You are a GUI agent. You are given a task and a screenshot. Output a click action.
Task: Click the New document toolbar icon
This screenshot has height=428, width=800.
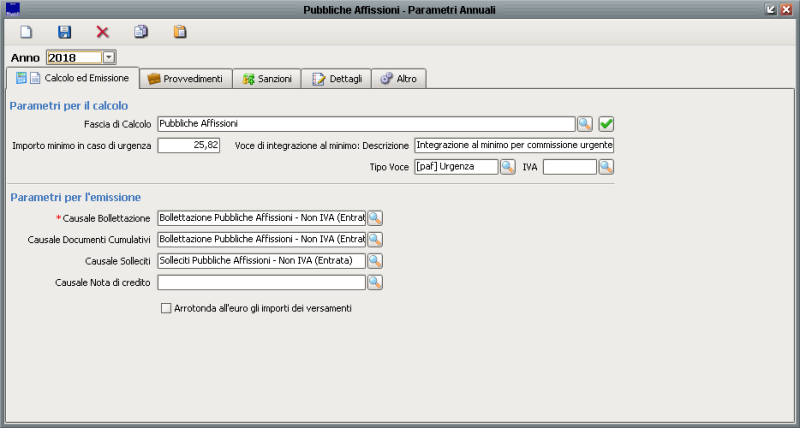[x=26, y=32]
